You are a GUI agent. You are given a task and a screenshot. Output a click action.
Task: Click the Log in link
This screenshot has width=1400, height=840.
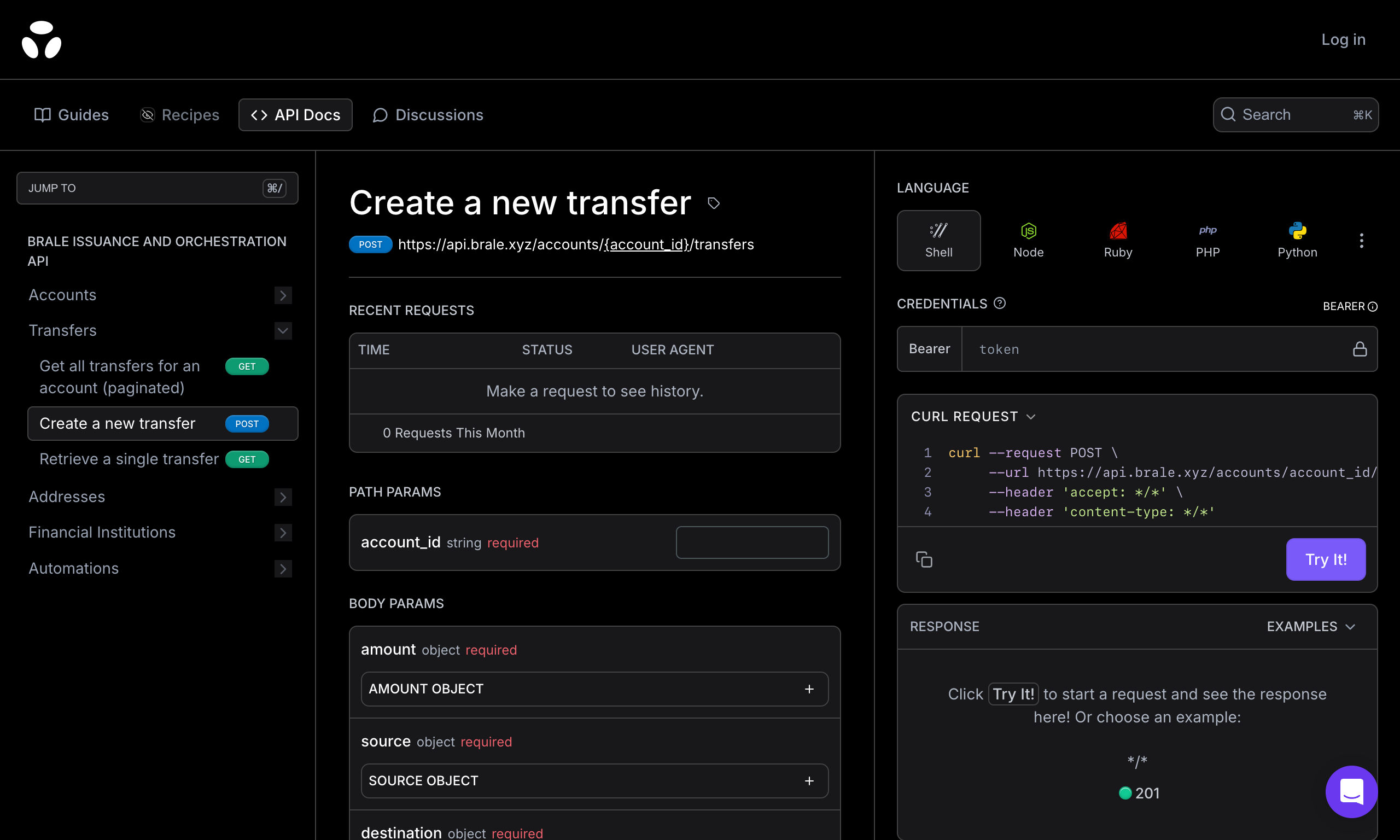1343,39
